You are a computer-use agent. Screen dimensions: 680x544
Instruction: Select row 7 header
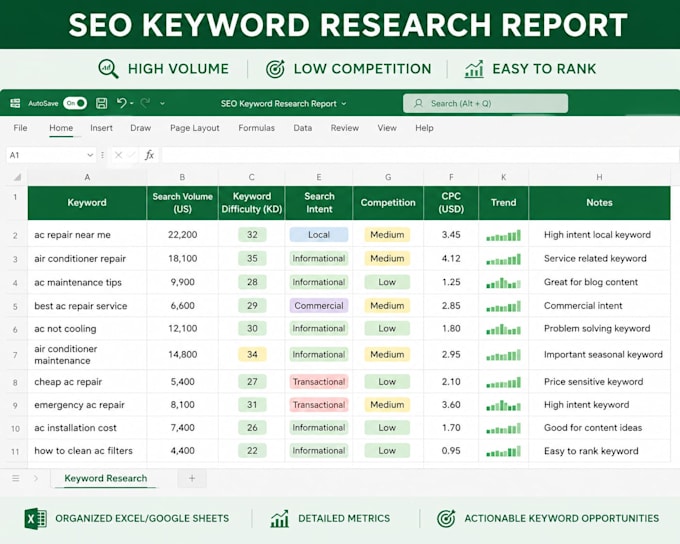(x=15, y=355)
